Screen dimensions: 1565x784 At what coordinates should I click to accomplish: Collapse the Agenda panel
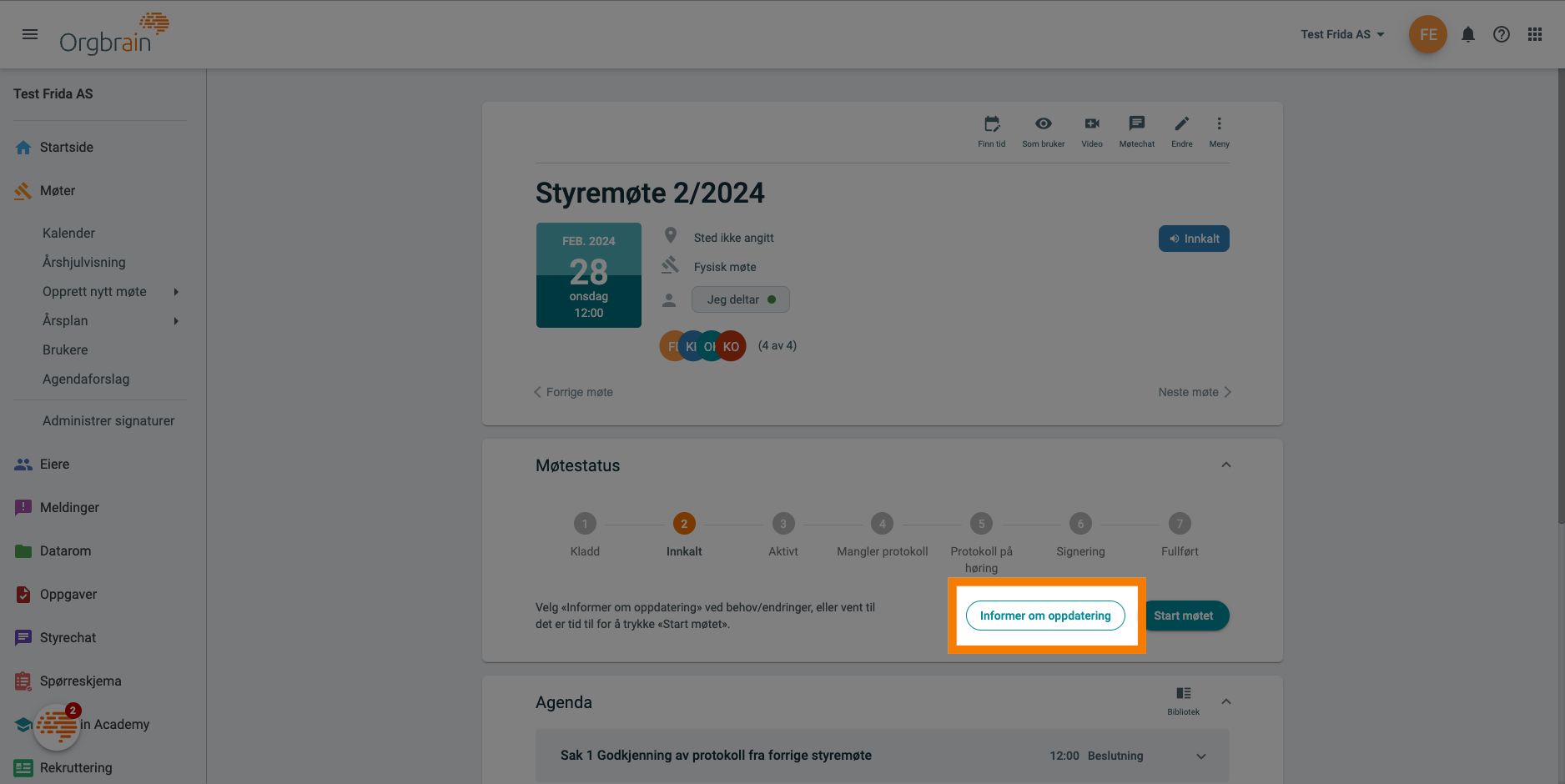(1226, 702)
